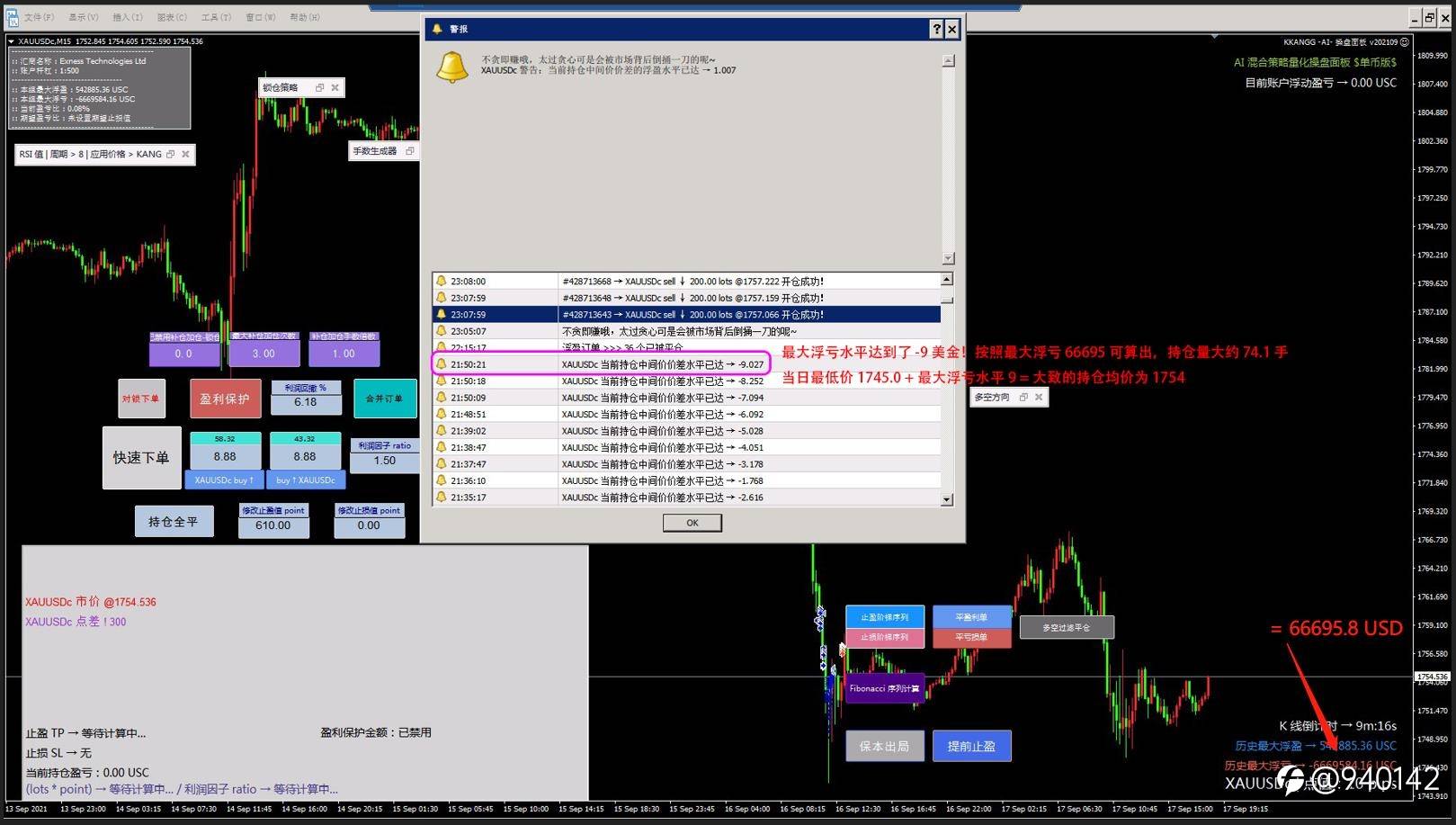Click the 利润因子 ratio field showing 1.50

point(385,461)
